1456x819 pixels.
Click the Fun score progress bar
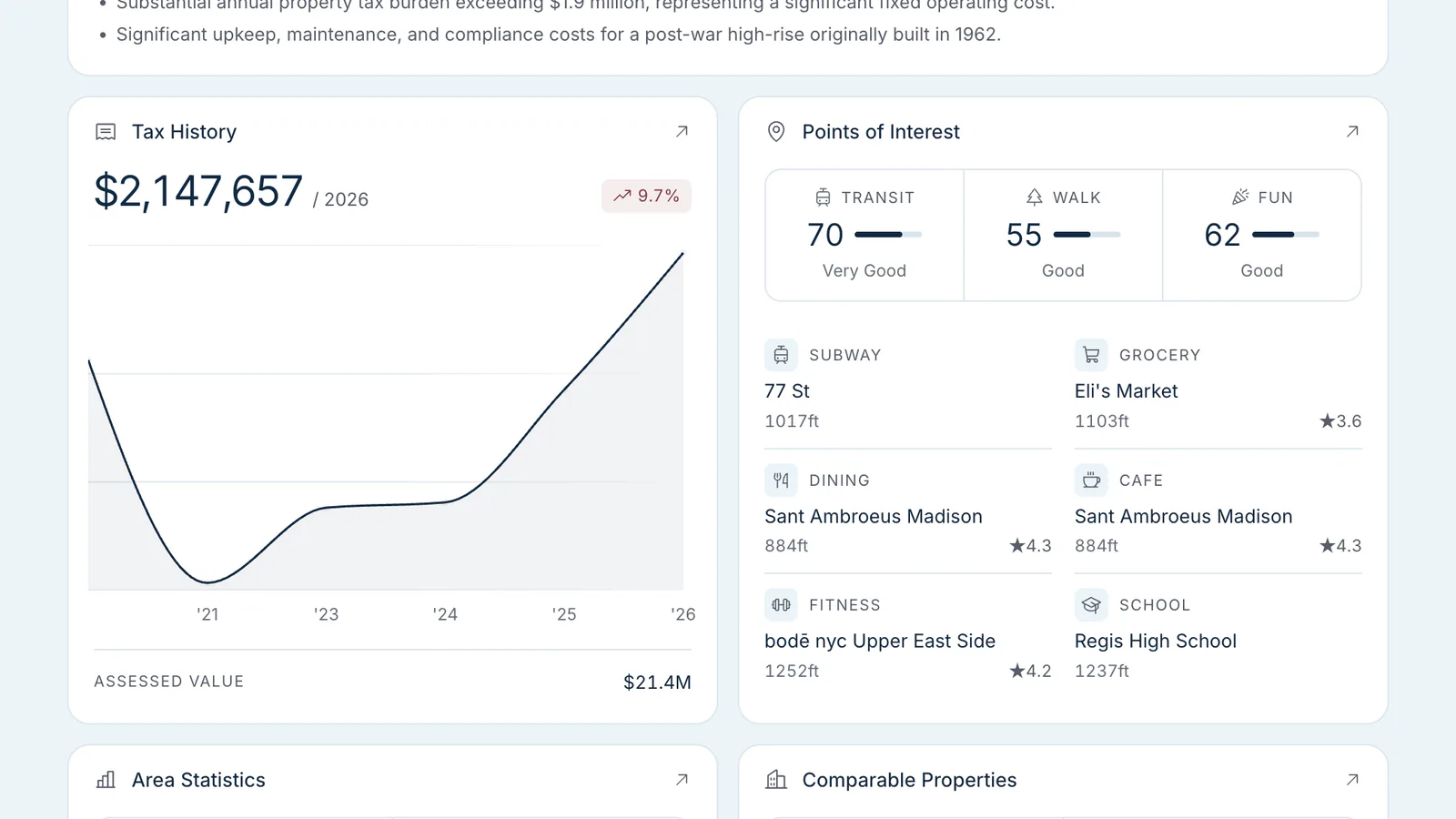(1286, 235)
